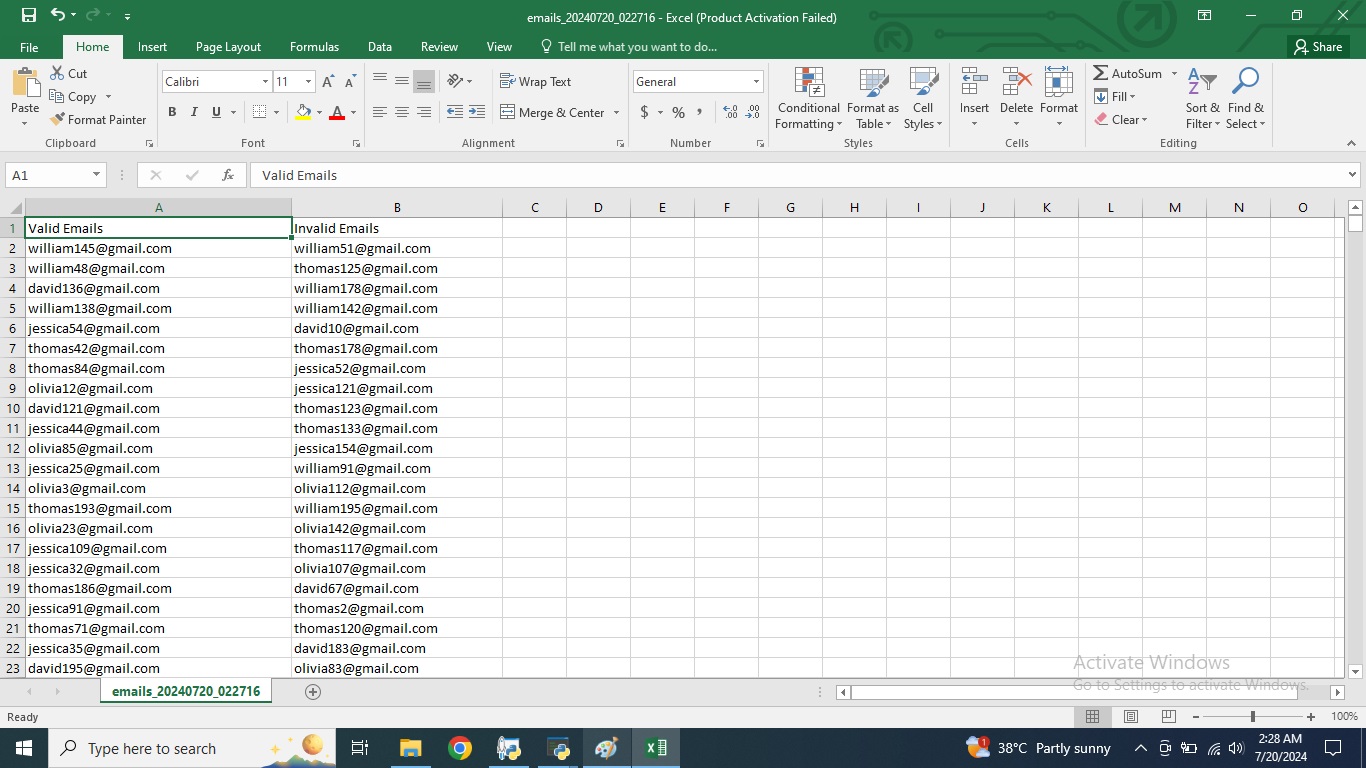Toggle Wrap Text on
Screen dimensions: 1366x768
535,82
